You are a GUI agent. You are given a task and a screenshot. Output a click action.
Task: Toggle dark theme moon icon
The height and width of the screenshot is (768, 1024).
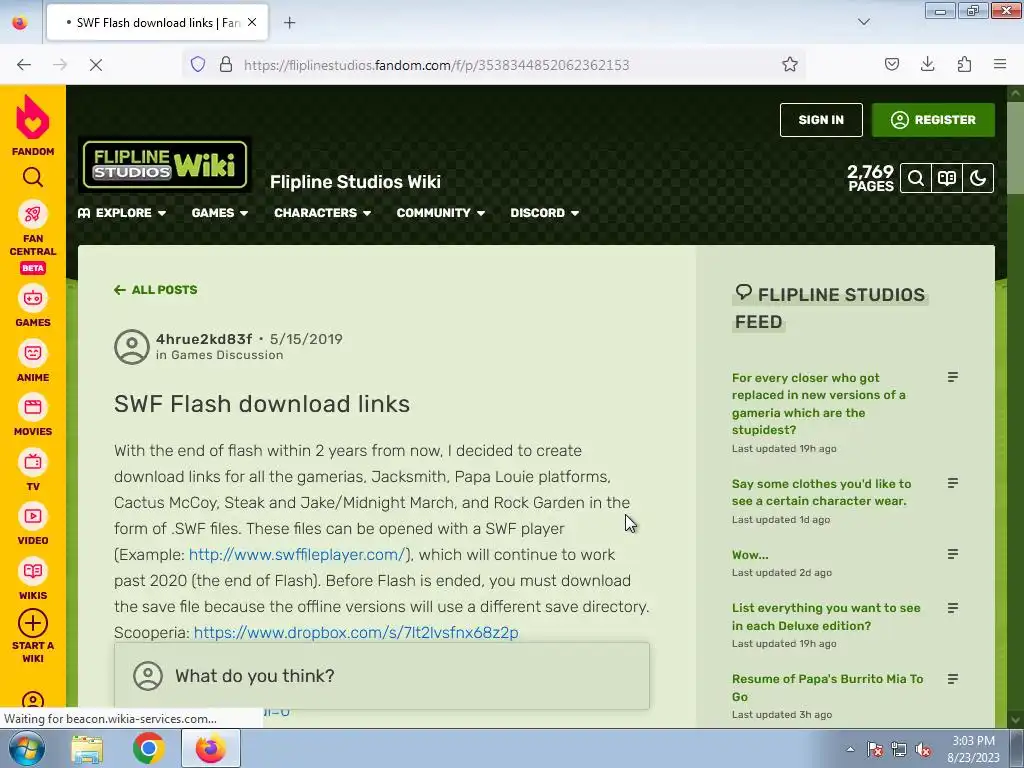click(978, 178)
